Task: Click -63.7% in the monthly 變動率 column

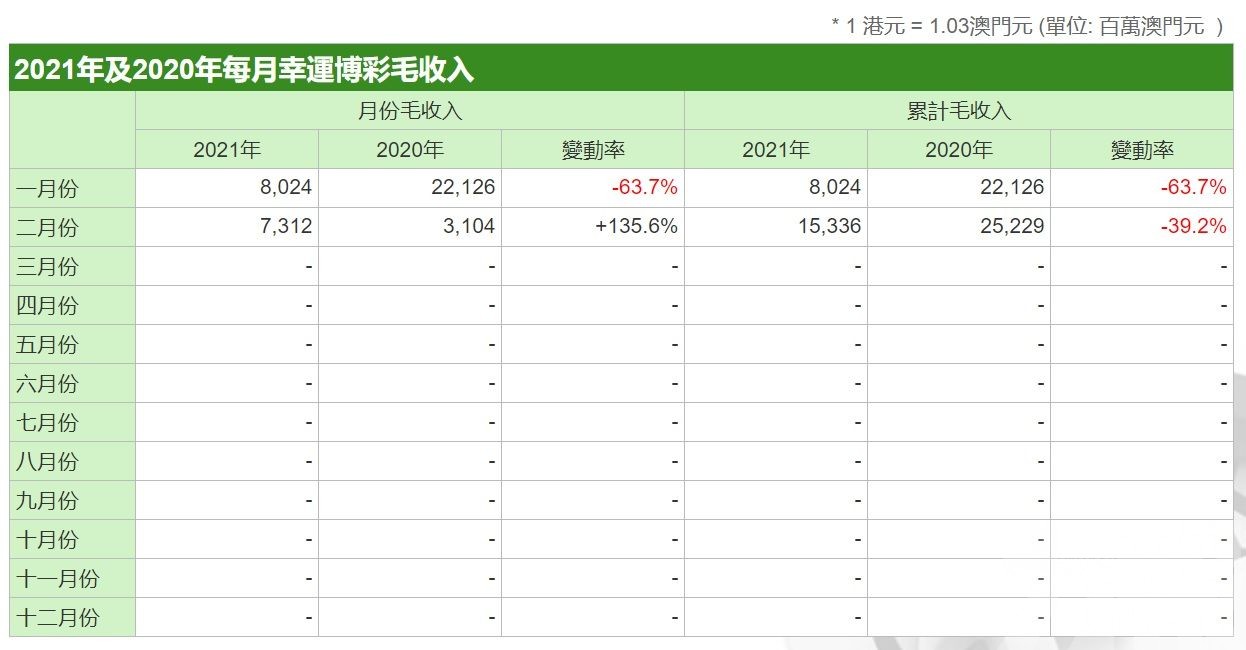Action: [645, 188]
